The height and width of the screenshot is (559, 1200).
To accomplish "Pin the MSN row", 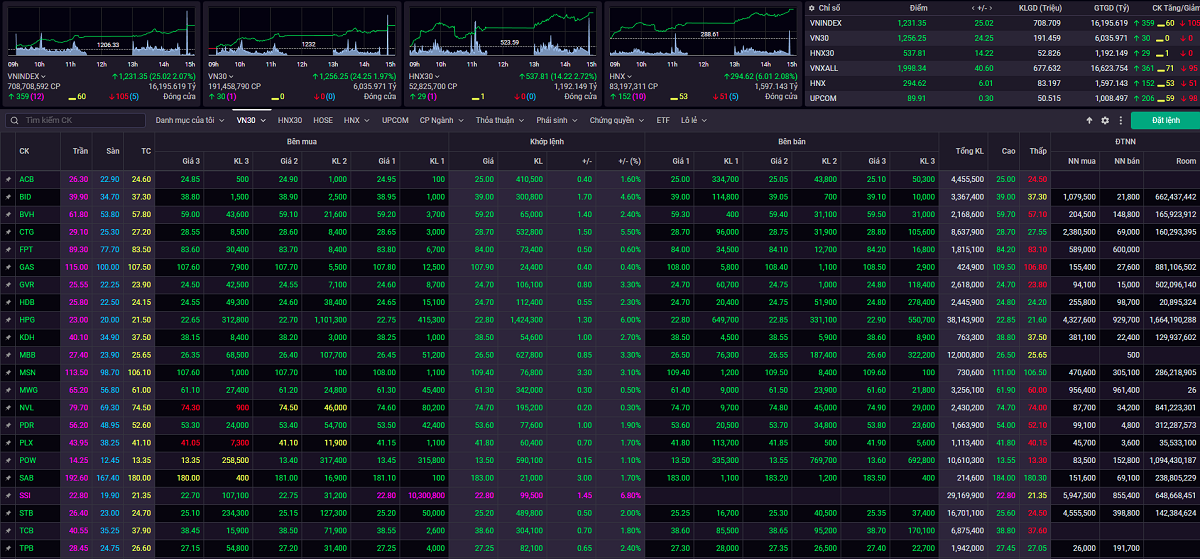I will coord(8,372).
